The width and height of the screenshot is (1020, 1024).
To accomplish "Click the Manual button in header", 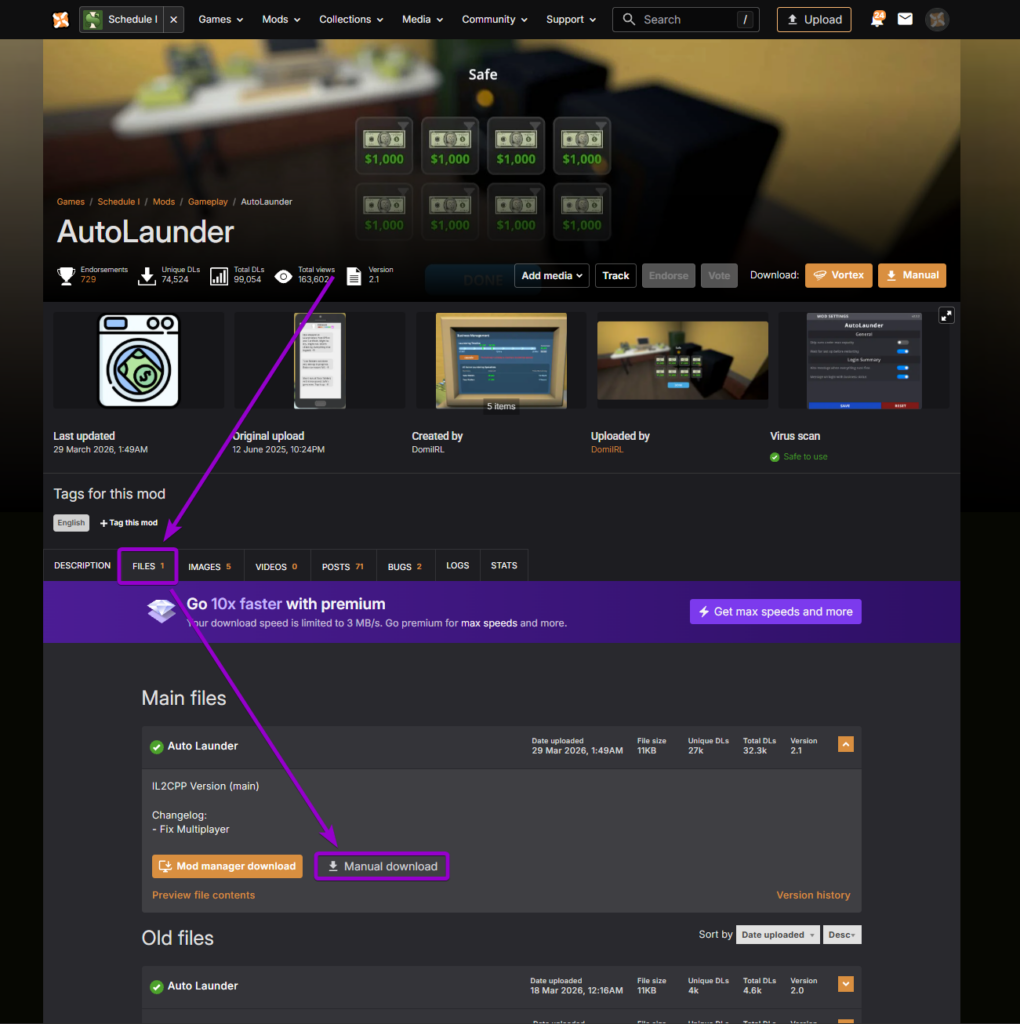I will [x=912, y=276].
